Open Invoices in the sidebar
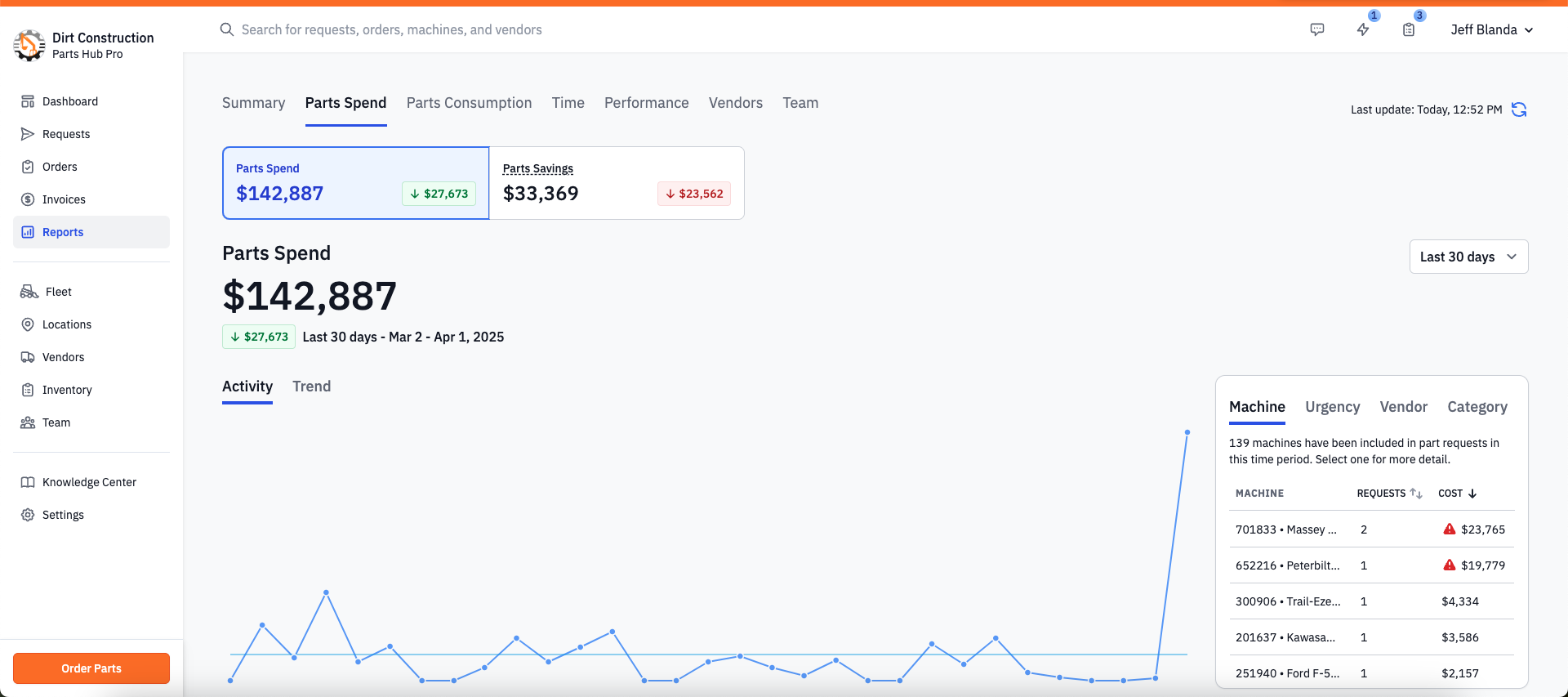 tap(64, 199)
